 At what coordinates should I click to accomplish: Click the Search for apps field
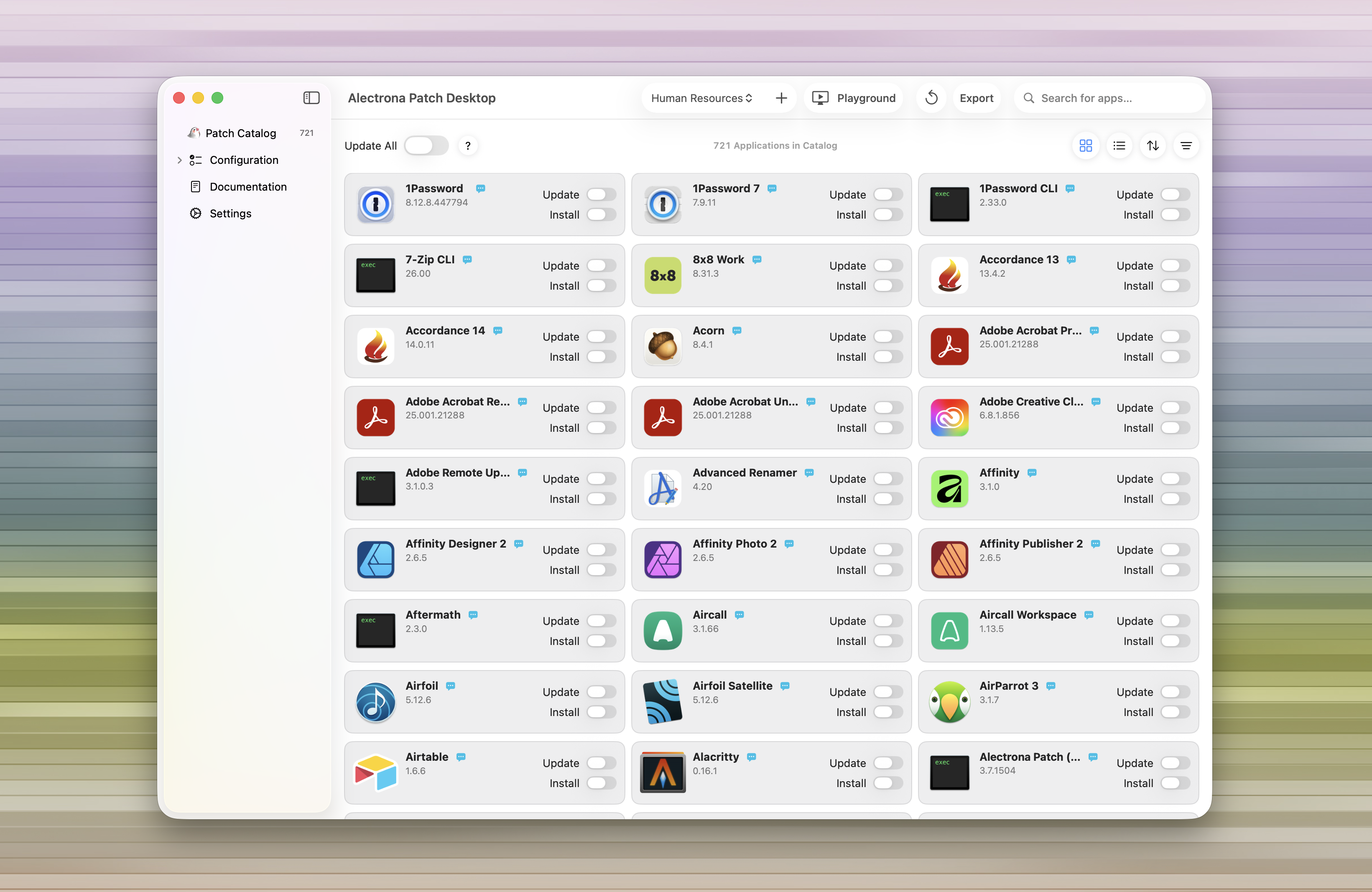tap(1109, 98)
